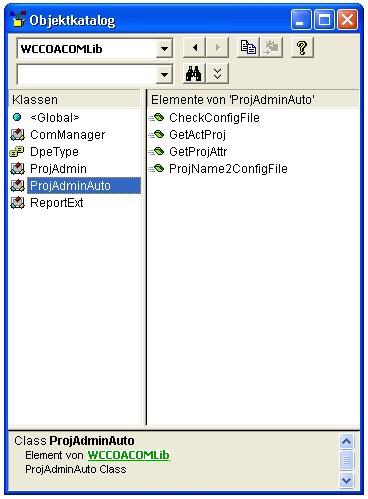
Task: Click the details pane scroll down arrow
Action: click(x=346, y=480)
